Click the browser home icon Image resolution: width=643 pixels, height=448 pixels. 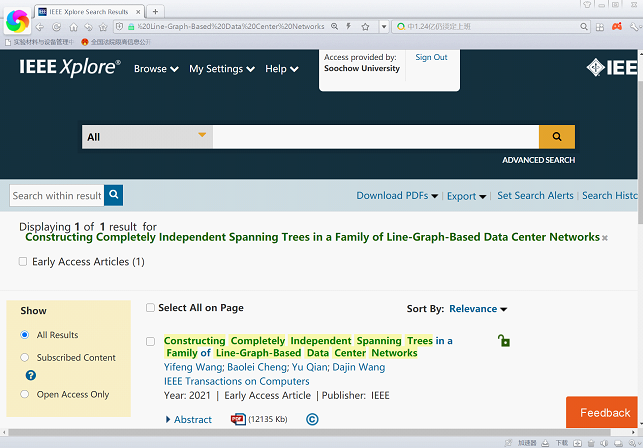(73, 27)
